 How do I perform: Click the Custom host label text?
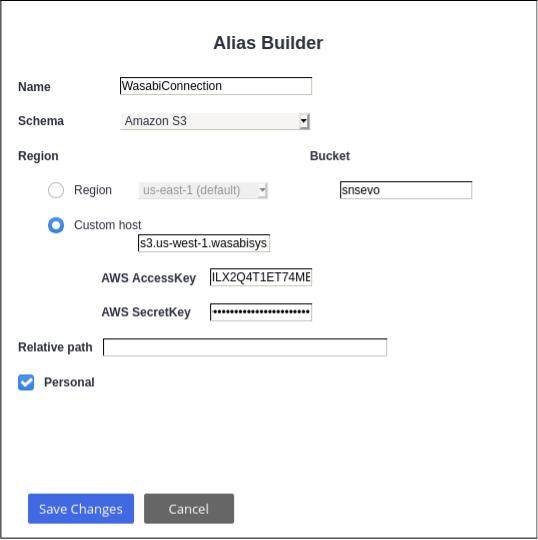coord(107,225)
